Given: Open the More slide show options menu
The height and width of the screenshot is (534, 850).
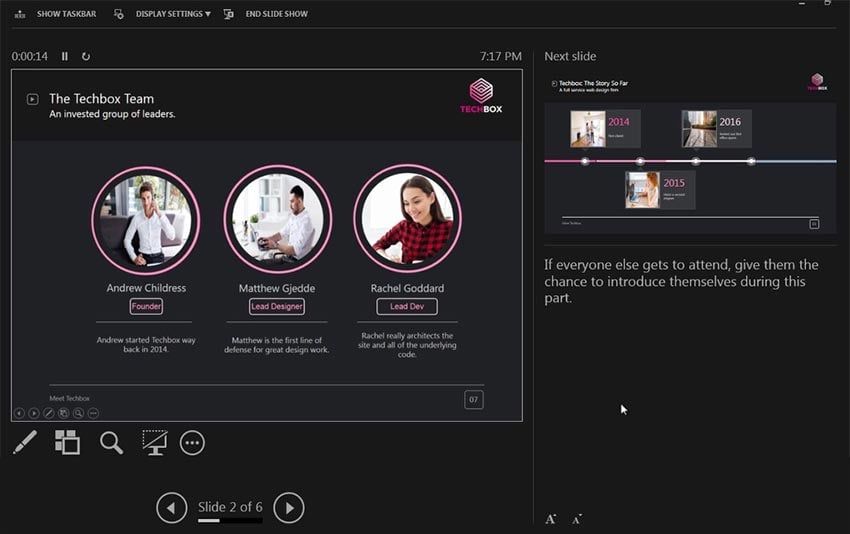Looking at the screenshot, I should pos(192,442).
